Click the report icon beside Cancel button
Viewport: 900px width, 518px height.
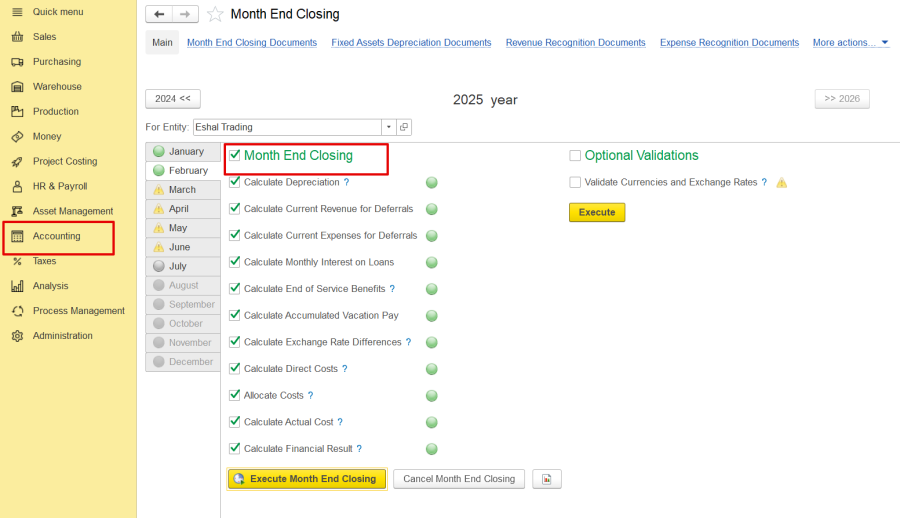tap(547, 479)
